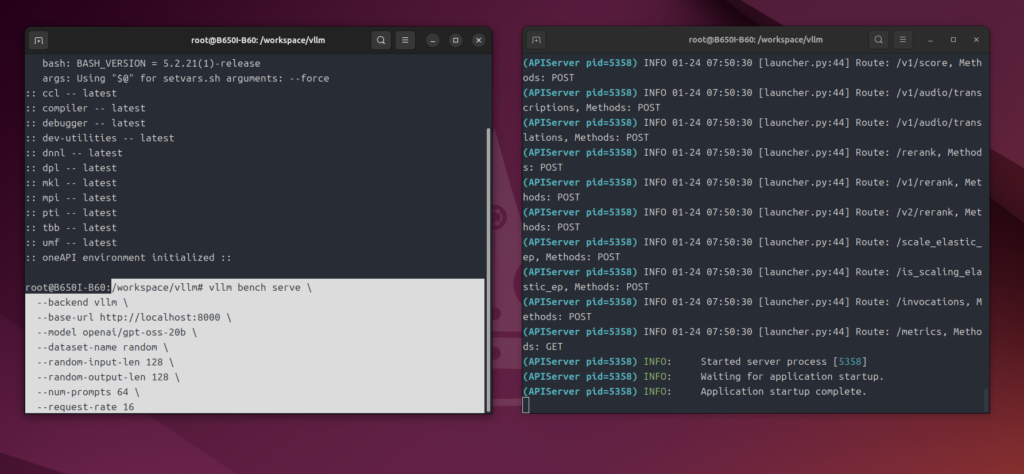Image resolution: width=1024 pixels, height=474 pixels.
Task: Maximize the left terminal window
Action: coord(455,41)
